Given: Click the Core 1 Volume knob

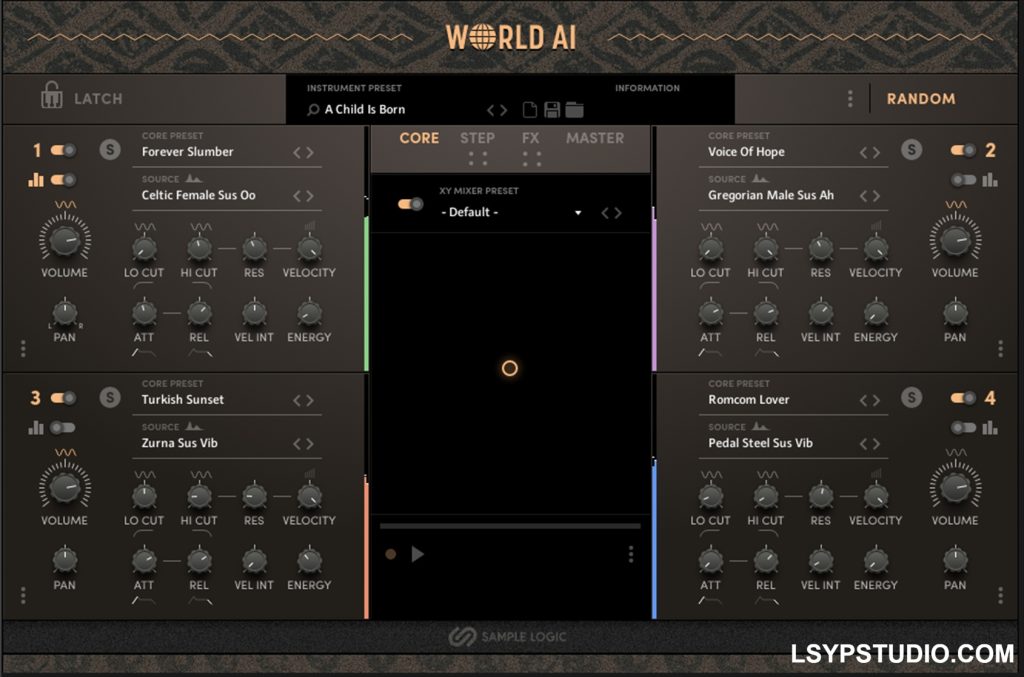Looking at the screenshot, I should 65,240.
